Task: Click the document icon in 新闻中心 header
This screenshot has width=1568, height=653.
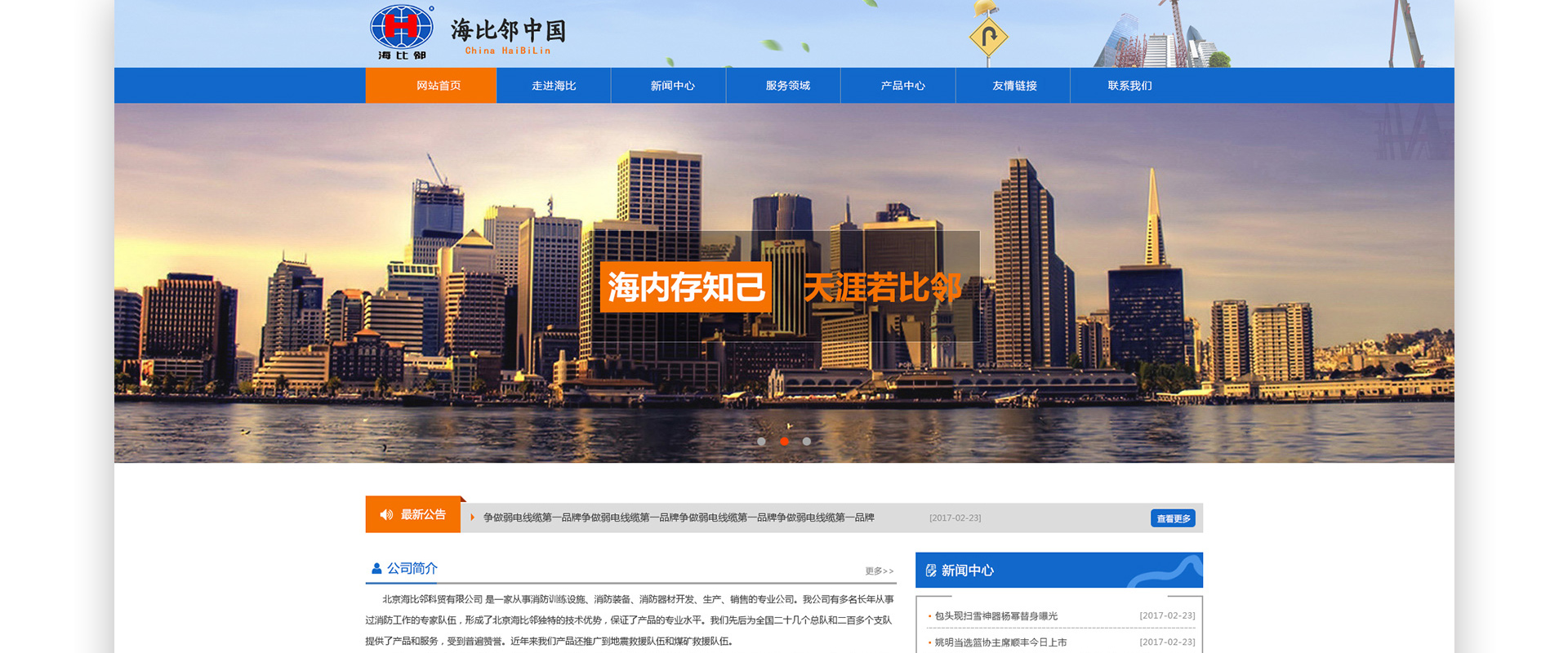Action: (x=931, y=571)
